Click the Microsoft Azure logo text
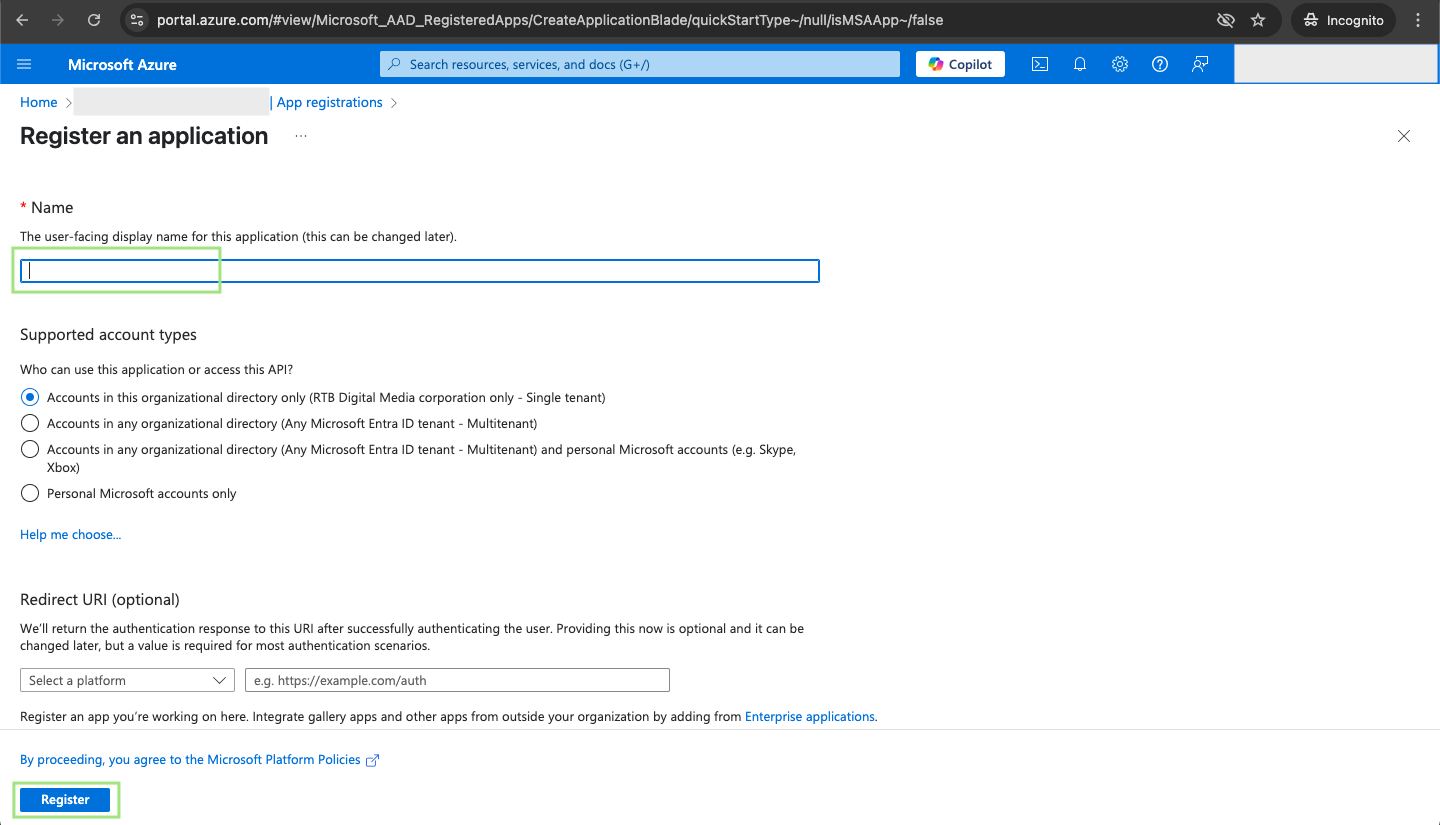This screenshot has height=825, width=1440. click(122, 64)
